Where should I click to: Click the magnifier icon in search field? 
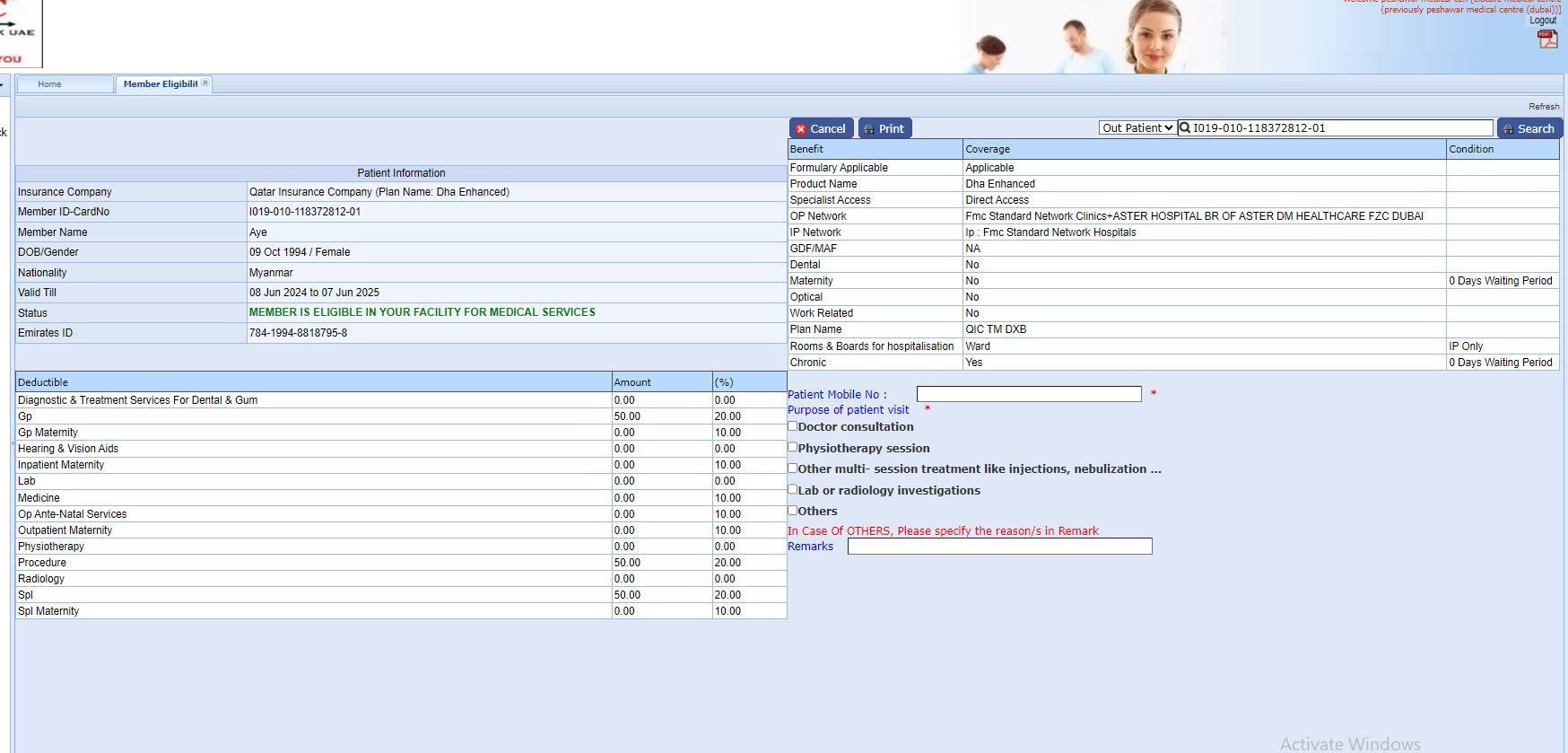[x=1185, y=128]
